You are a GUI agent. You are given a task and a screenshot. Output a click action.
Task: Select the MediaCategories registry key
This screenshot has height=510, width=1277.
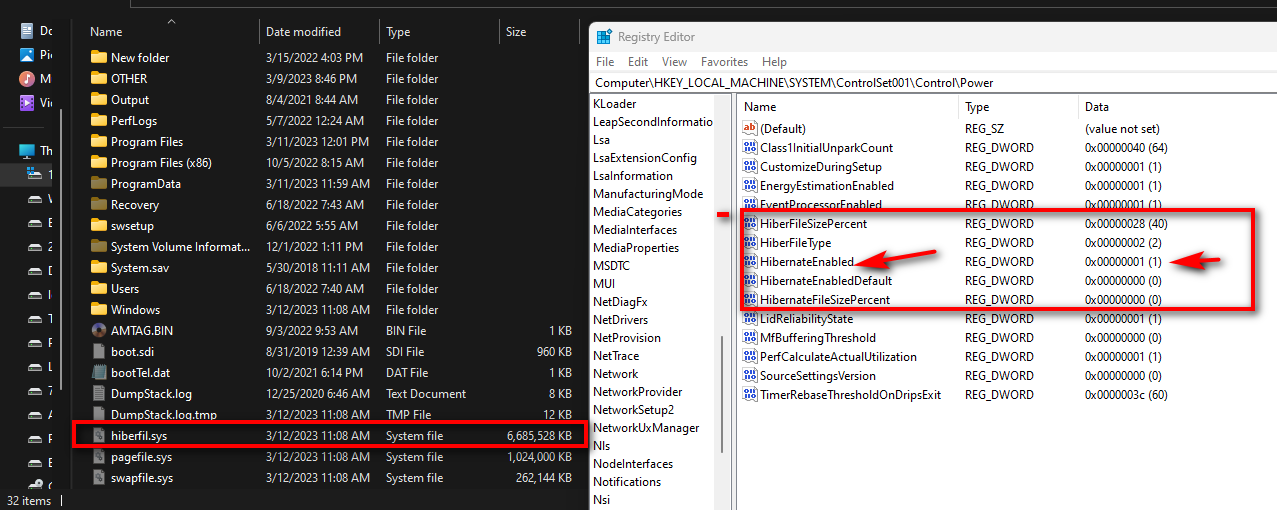(x=637, y=211)
